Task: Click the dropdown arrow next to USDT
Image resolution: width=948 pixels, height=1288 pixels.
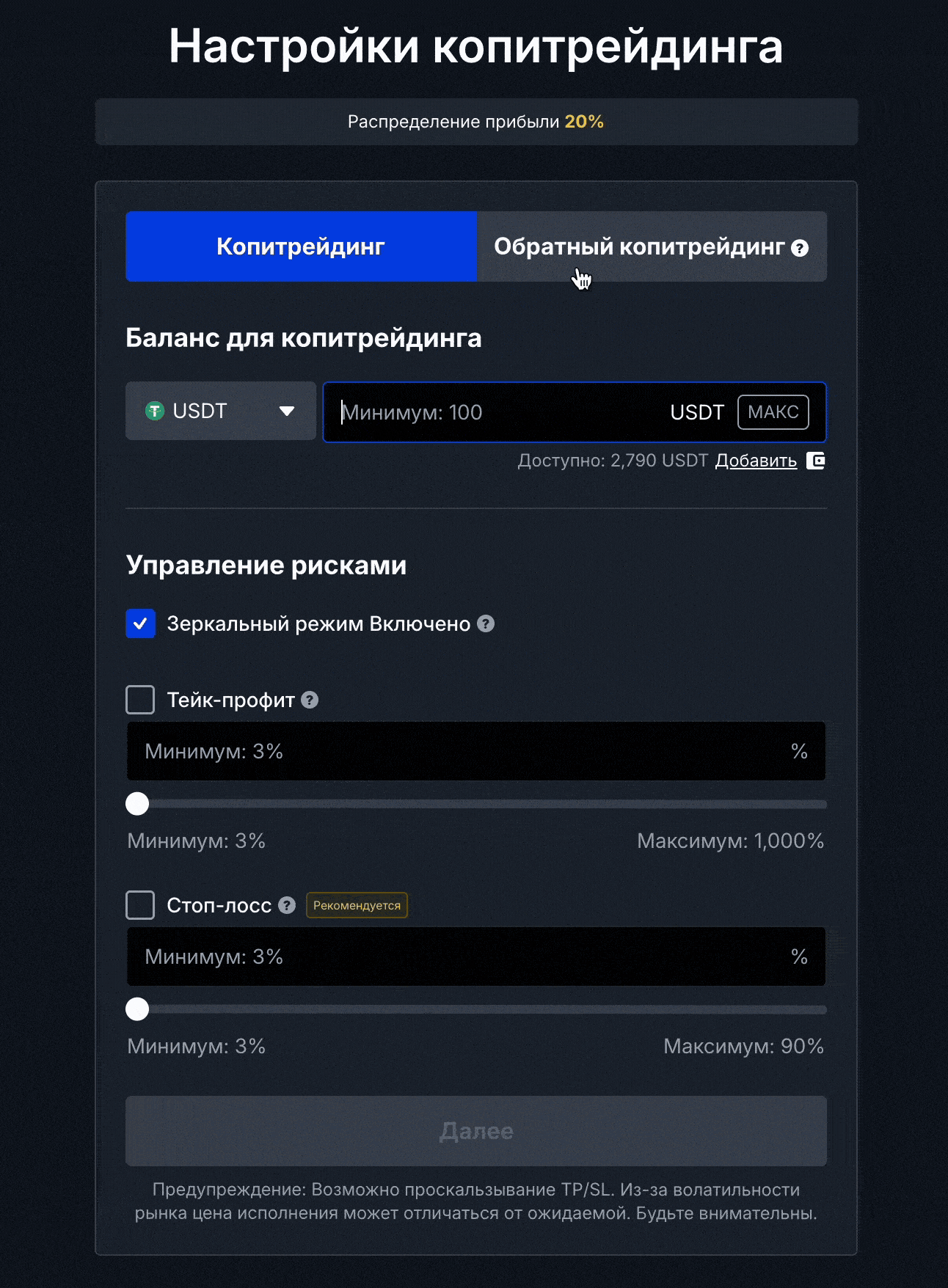Action: click(287, 411)
